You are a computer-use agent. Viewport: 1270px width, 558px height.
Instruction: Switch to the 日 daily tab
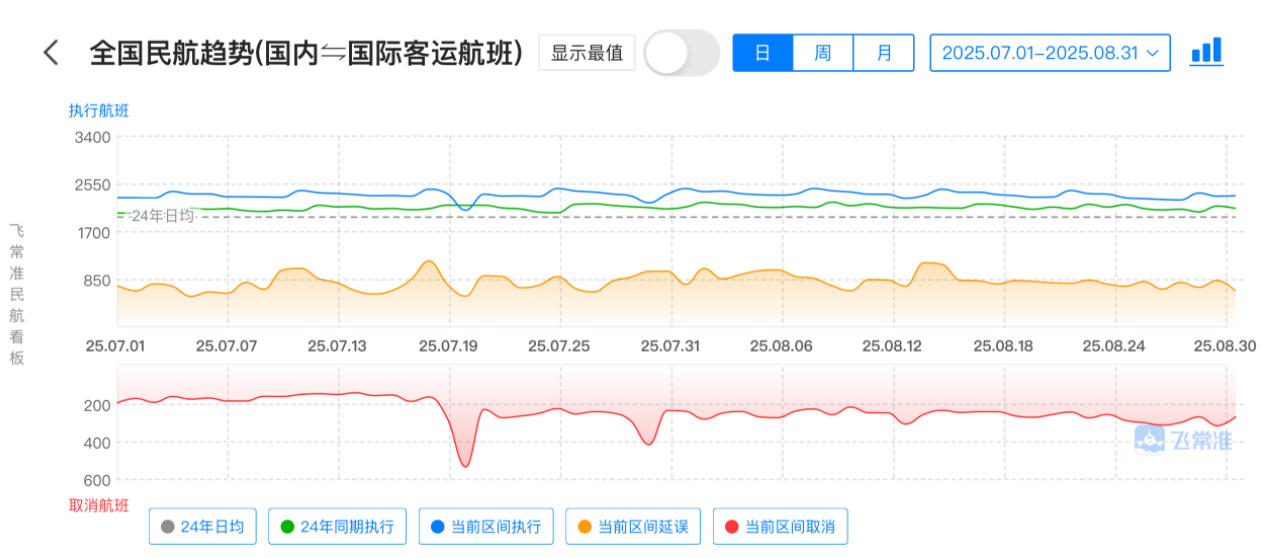[762, 53]
